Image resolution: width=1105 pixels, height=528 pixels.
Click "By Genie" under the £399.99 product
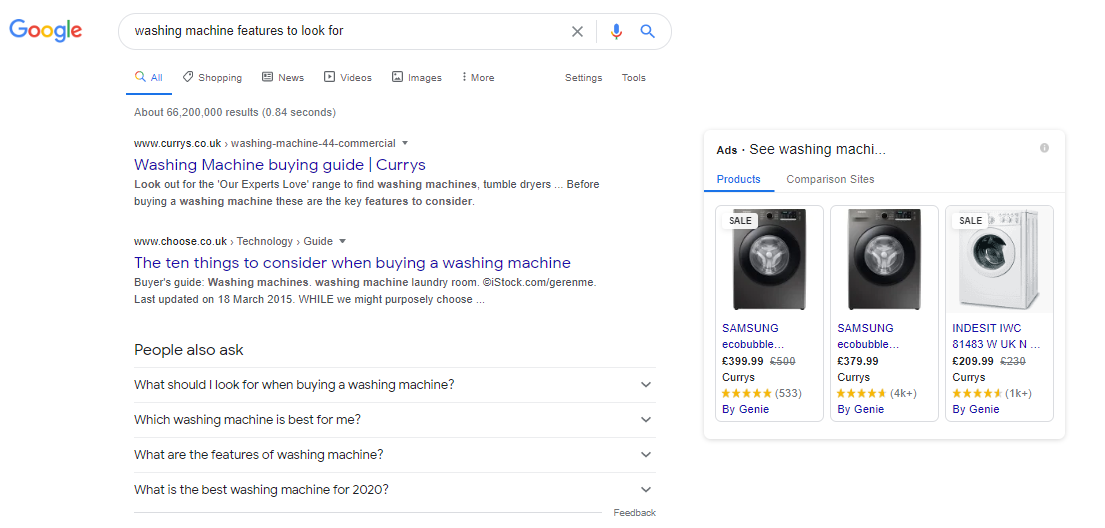click(x=746, y=409)
